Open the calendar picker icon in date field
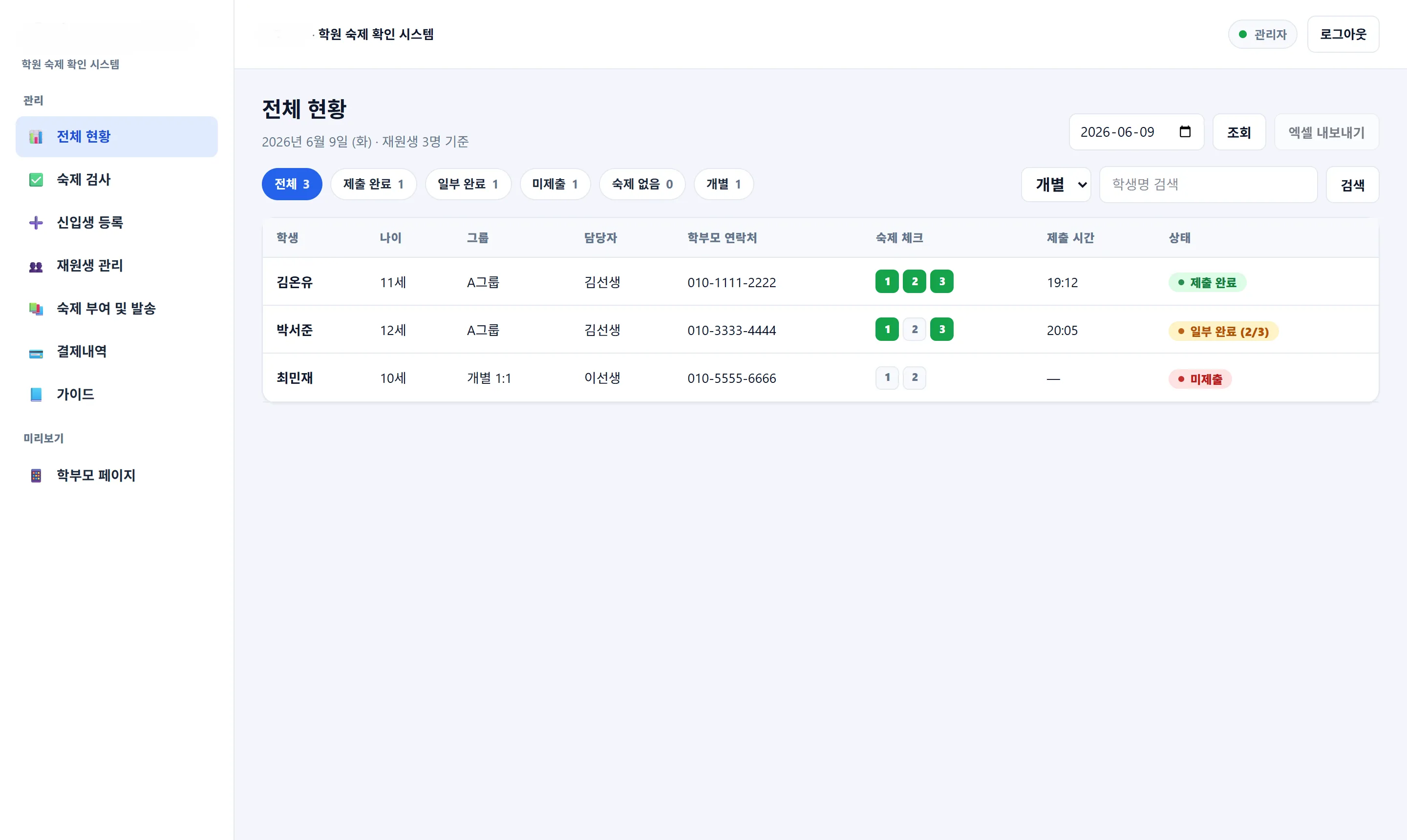Image resolution: width=1407 pixels, height=840 pixels. tap(1185, 132)
